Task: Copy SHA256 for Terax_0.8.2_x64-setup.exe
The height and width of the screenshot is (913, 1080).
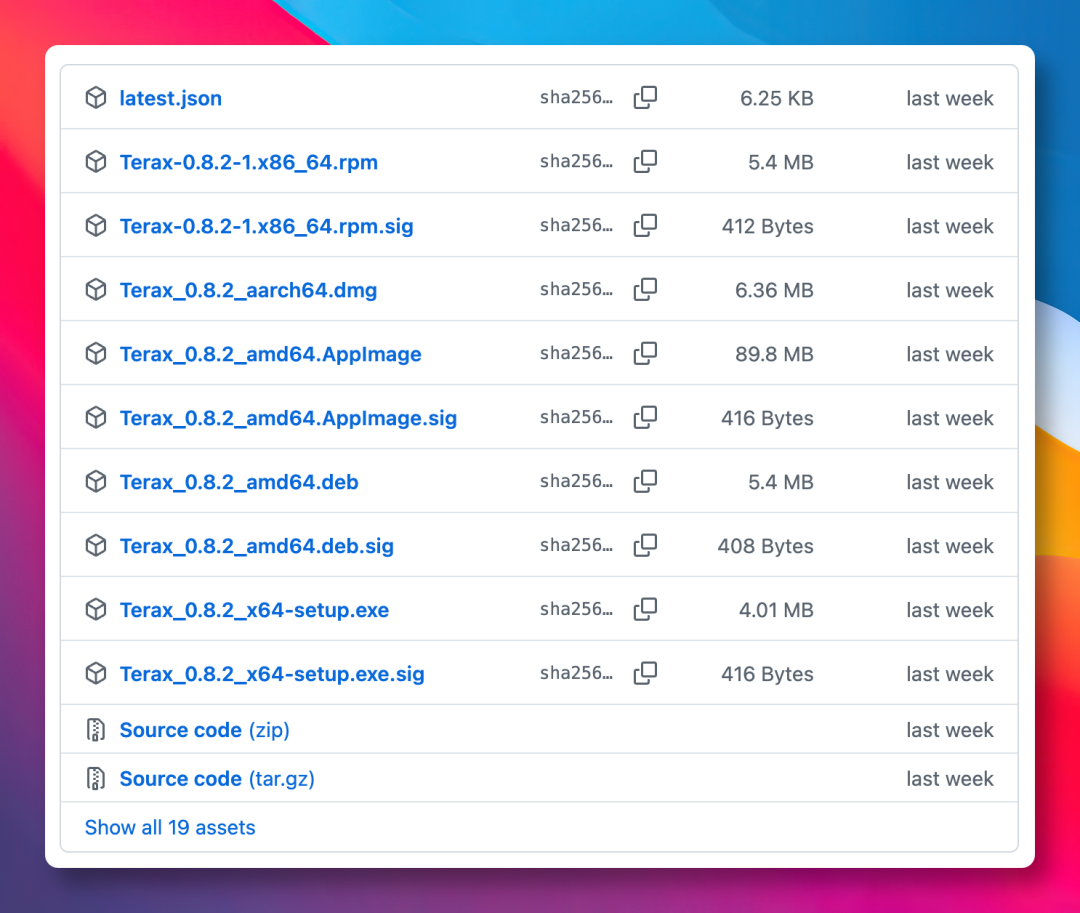Action: (x=645, y=610)
